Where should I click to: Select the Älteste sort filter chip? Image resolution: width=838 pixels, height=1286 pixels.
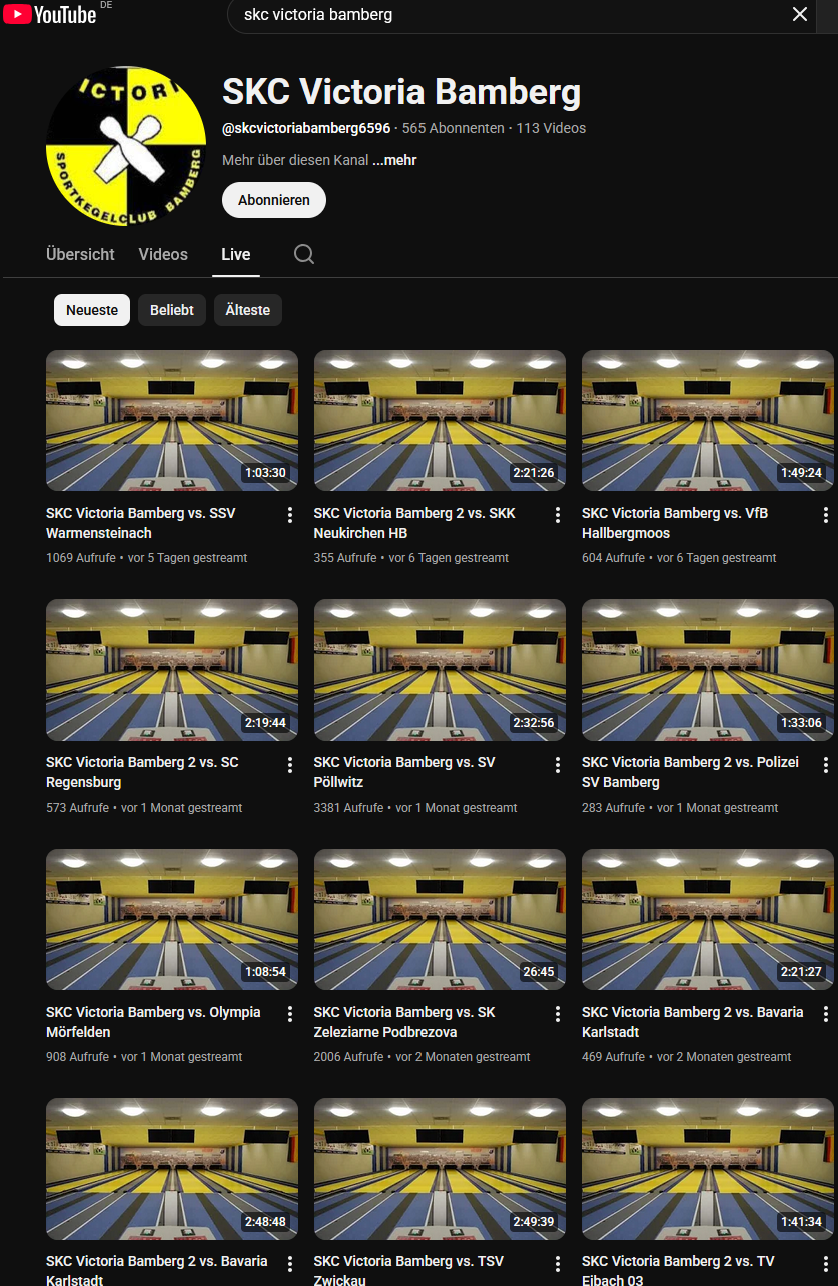tap(248, 310)
